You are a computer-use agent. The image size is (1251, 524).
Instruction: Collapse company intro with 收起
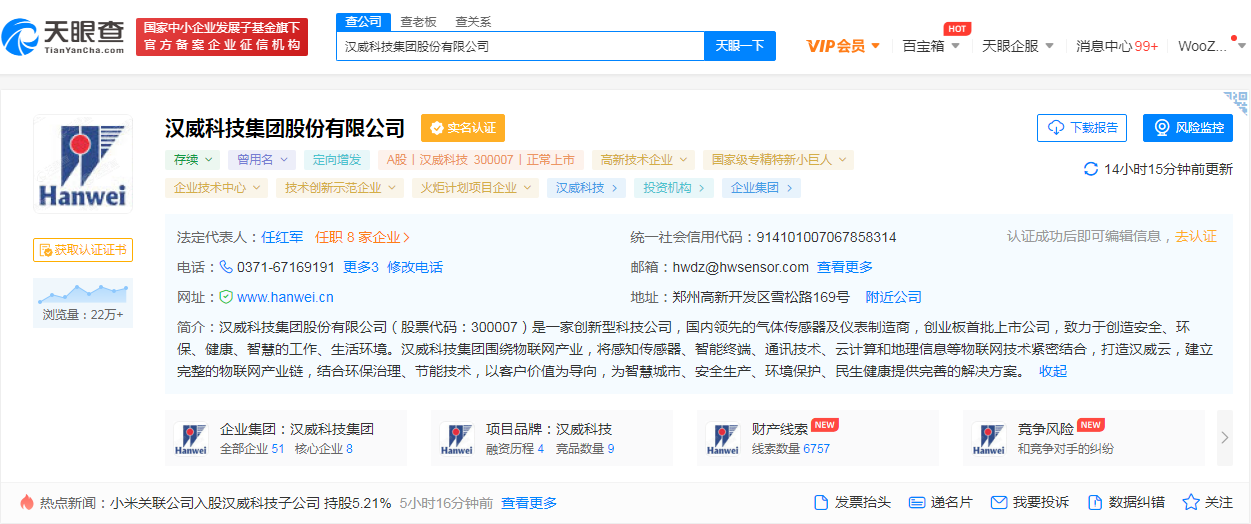pyautogui.click(x=1053, y=371)
